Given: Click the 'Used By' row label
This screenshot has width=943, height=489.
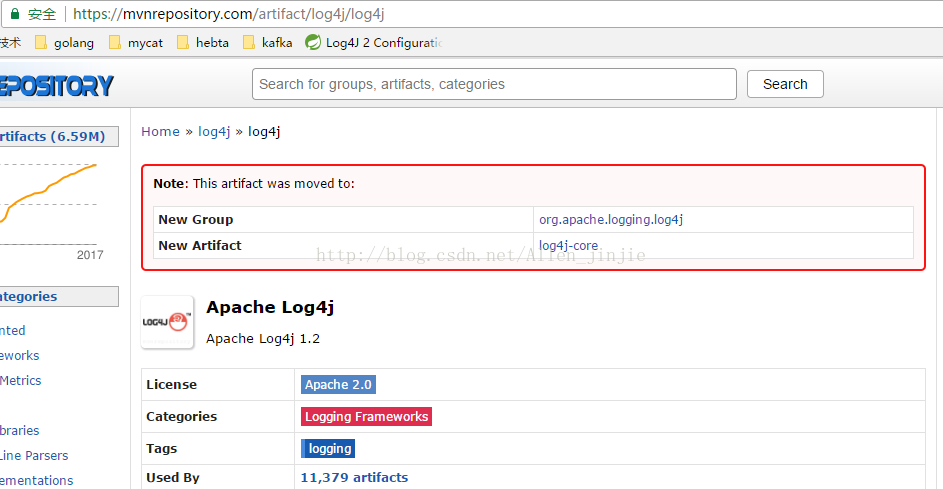Looking at the screenshot, I should coord(173,478).
